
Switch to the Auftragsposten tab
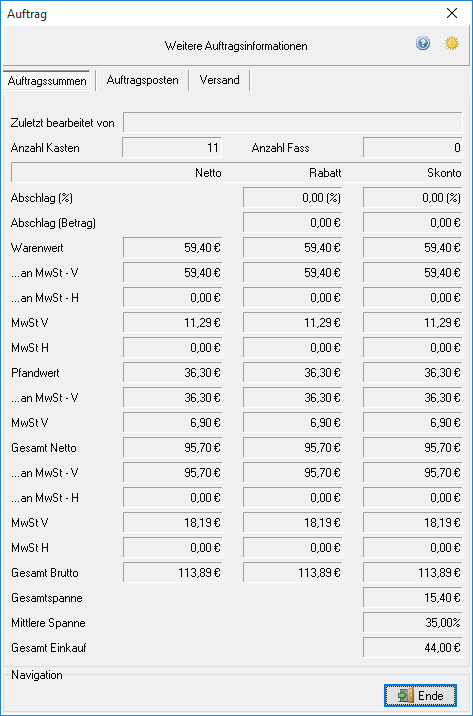pyautogui.click(x=142, y=80)
